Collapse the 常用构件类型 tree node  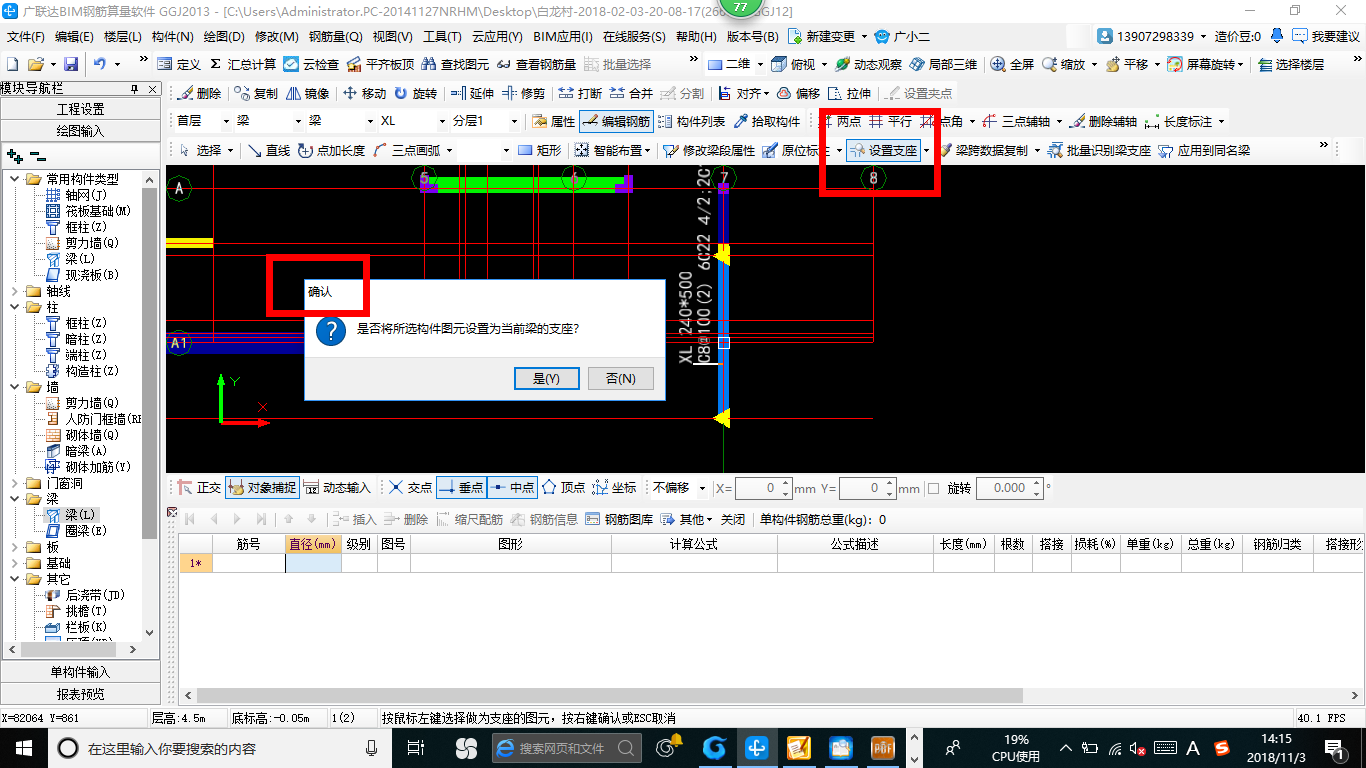click(15, 179)
